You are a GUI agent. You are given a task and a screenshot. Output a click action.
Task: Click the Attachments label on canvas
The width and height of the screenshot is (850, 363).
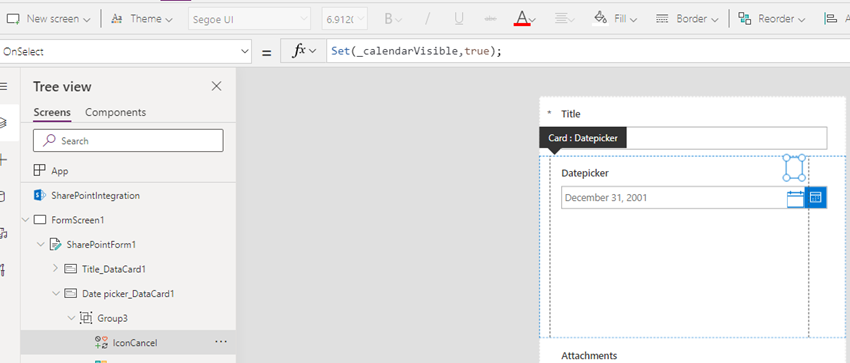pyautogui.click(x=589, y=356)
